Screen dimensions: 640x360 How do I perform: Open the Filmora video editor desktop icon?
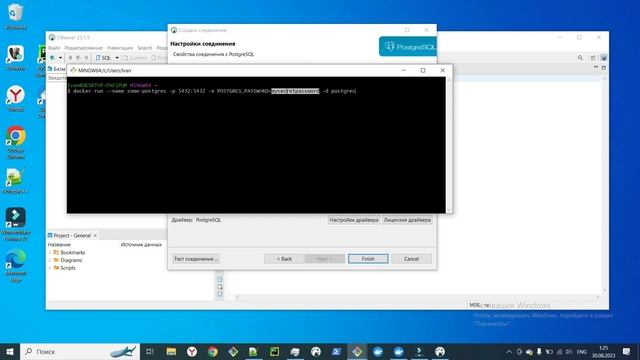point(16,224)
